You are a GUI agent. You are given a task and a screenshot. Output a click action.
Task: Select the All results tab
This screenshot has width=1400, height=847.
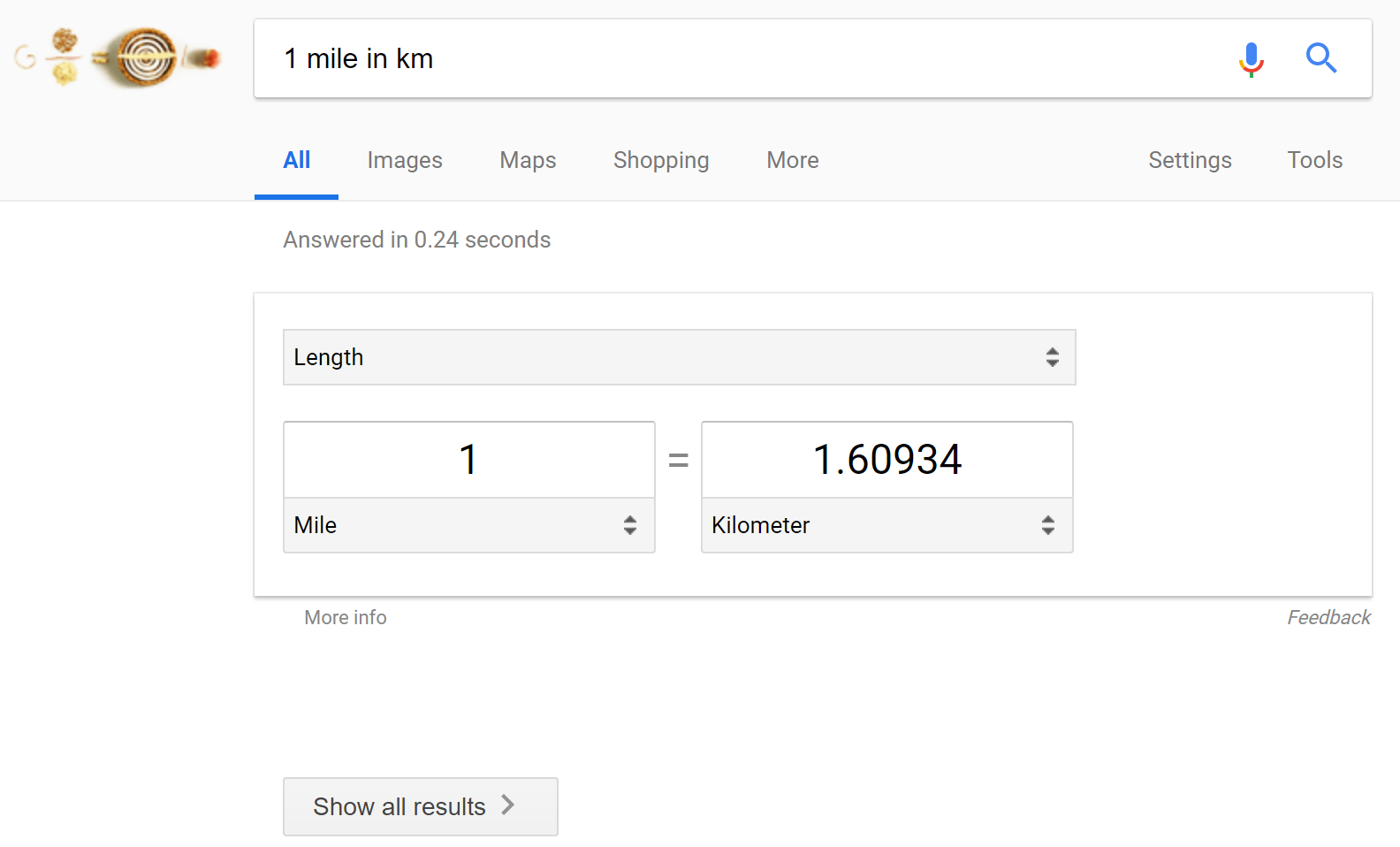[x=296, y=160]
